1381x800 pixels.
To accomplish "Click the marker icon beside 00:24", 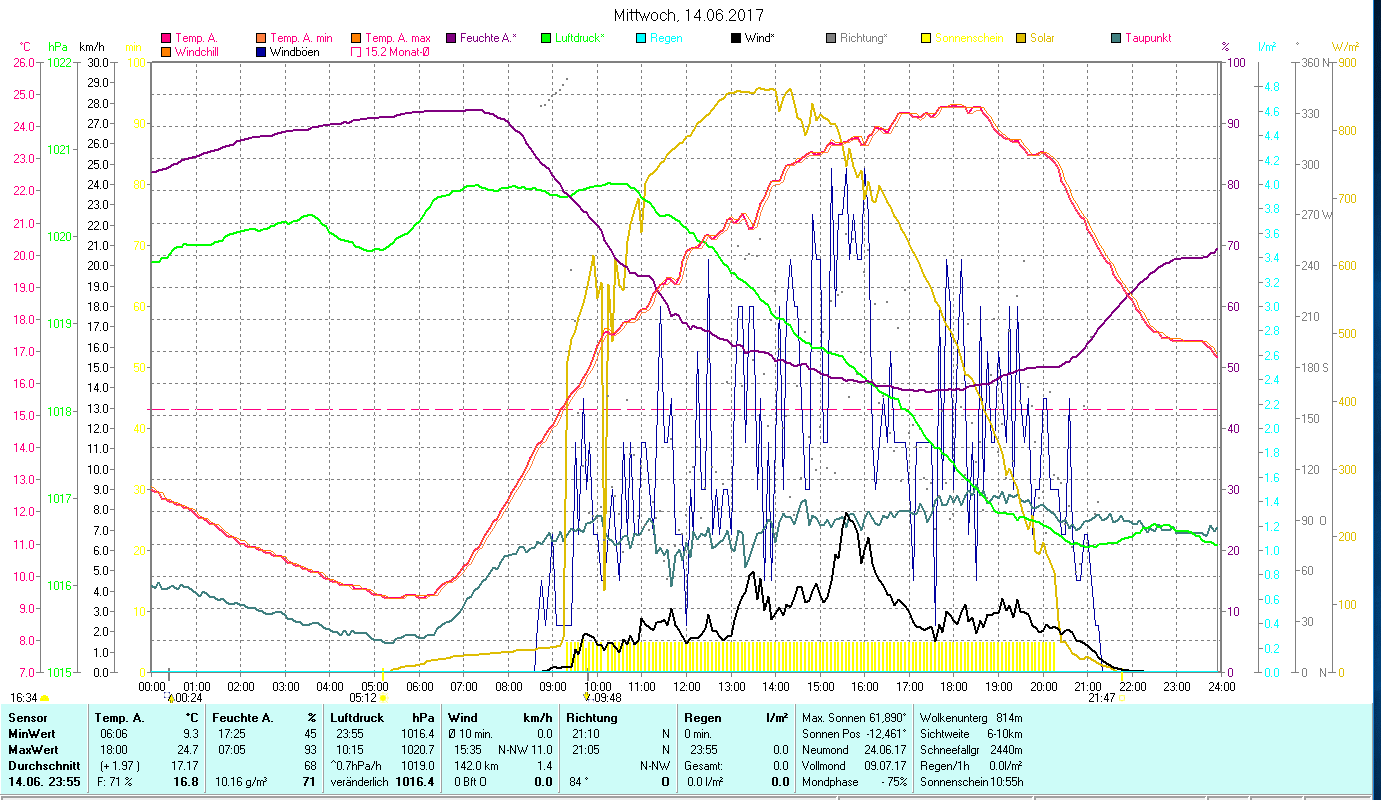I will point(170,698).
